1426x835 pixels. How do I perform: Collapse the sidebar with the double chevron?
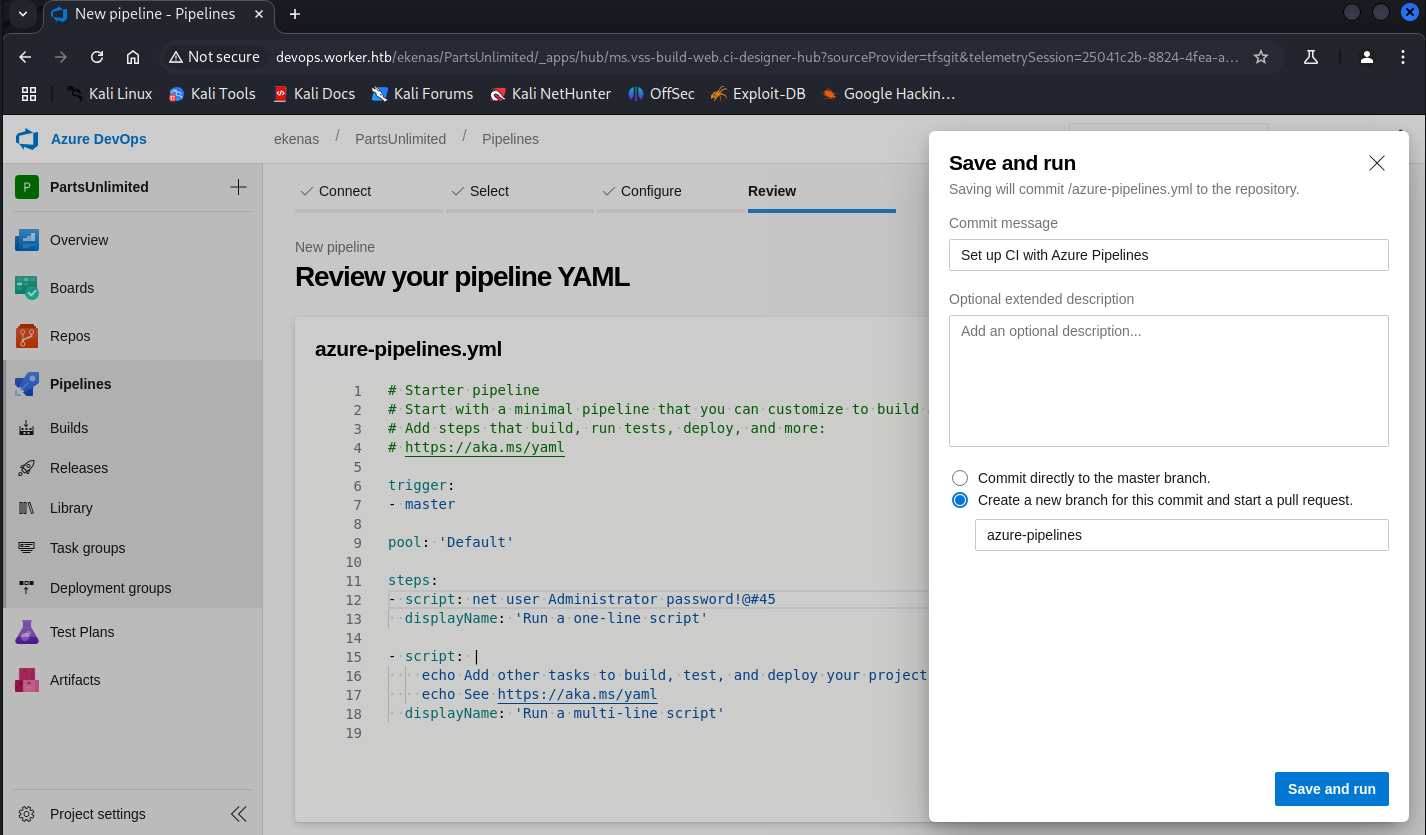coord(239,814)
